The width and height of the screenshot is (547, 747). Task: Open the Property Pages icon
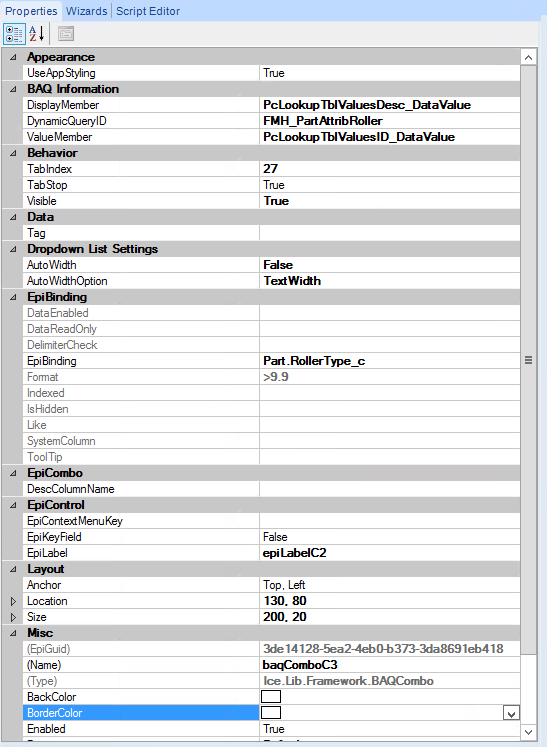pyautogui.click(x=66, y=34)
